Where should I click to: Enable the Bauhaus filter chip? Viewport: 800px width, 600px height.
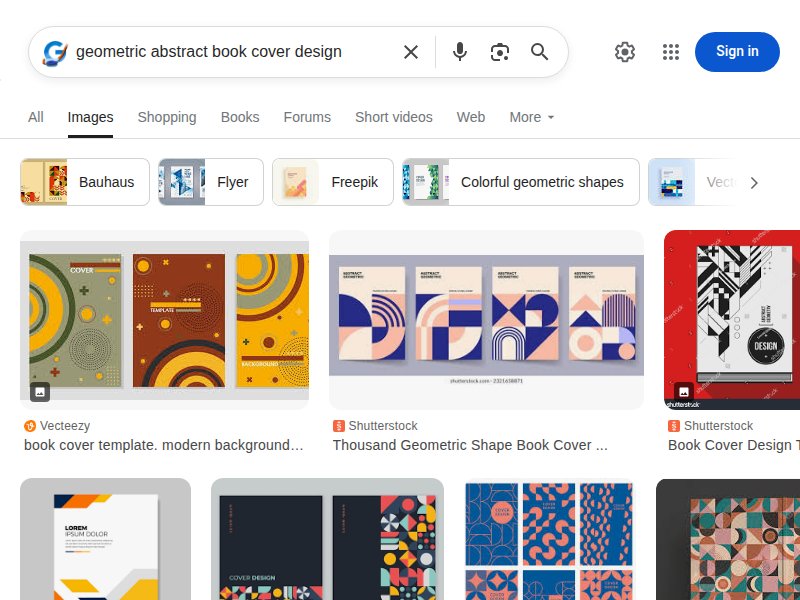pyautogui.click(x=84, y=182)
